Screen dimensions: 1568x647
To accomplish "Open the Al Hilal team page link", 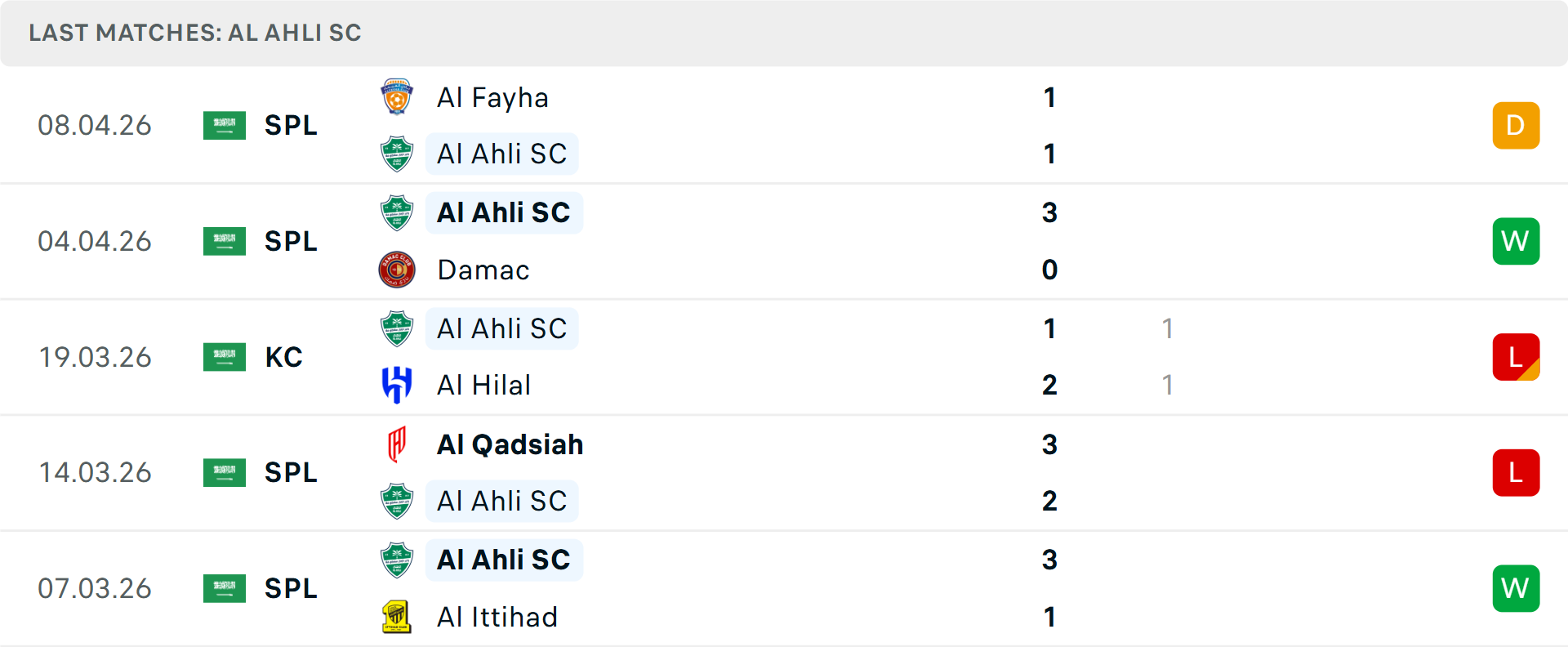I will pyautogui.click(x=483, y=385).
